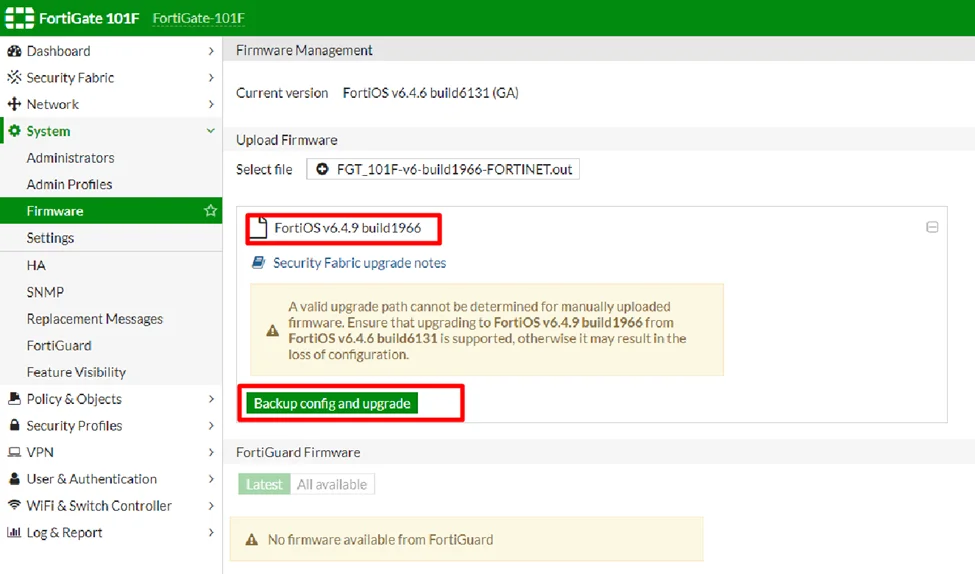The image size is (975, 574).
Task: Collapse the System menu chevron
Action: point(211,131)
